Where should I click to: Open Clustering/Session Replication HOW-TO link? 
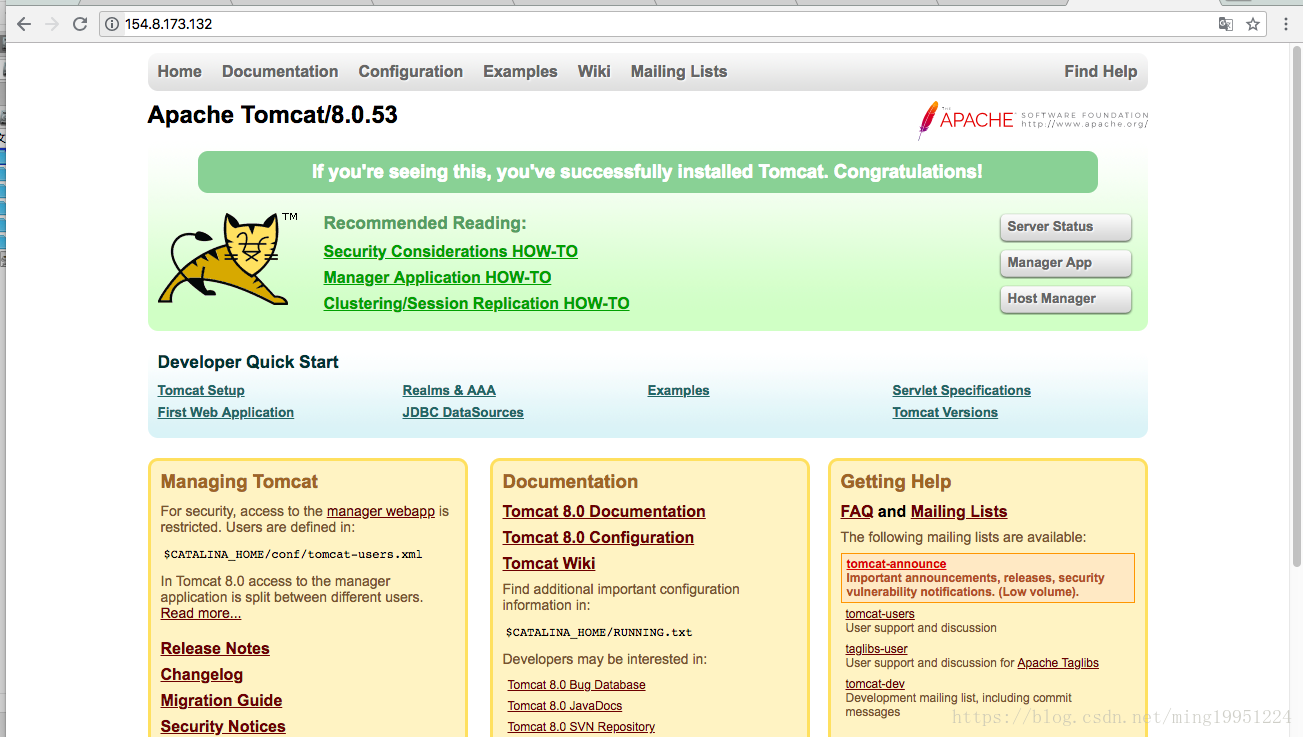click(477, 304)
